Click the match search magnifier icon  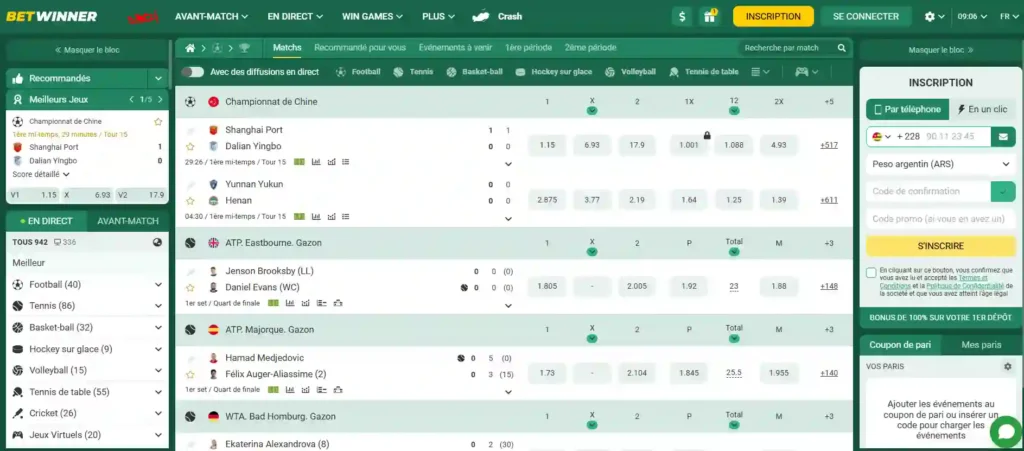coord(842,48)
